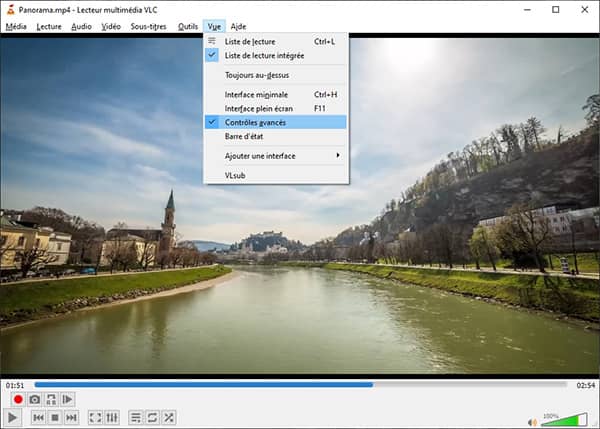Viewport: 600px width, 429px height.
Task: Switch to Interface minimale
Action: tap(276, 95)
